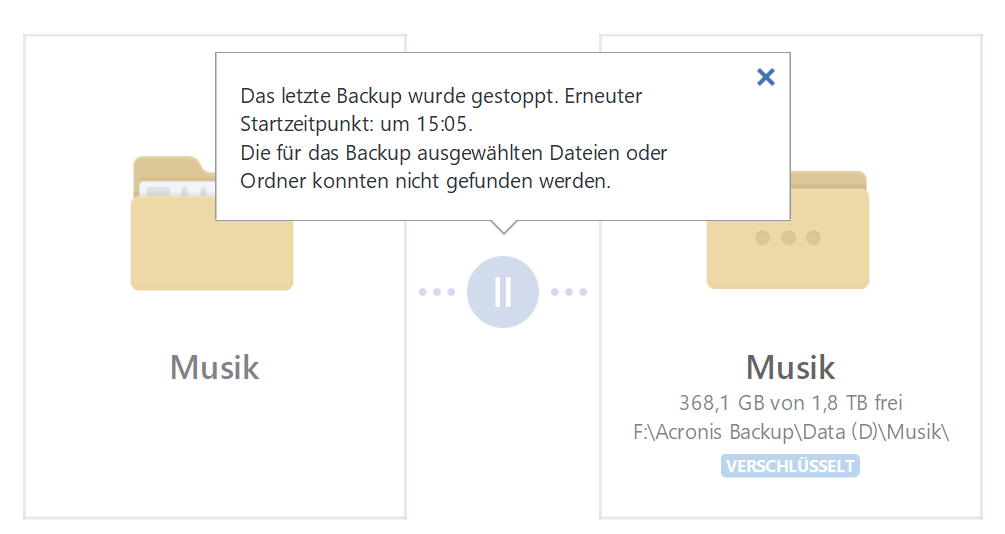Click the VERSCHLÜSSELT encryption badge
Screen dimensions: 1005x534
click(790, 466)
